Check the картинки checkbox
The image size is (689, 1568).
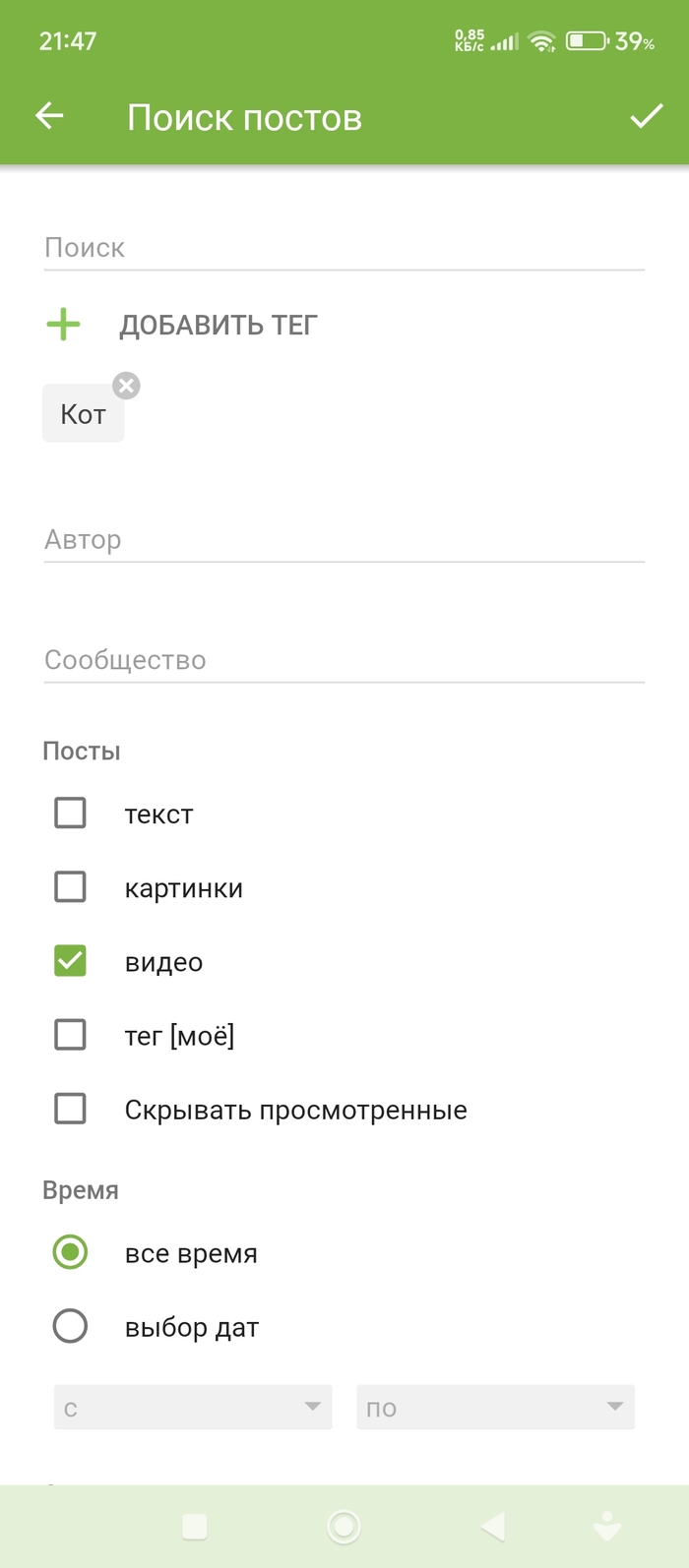[70, 887]
